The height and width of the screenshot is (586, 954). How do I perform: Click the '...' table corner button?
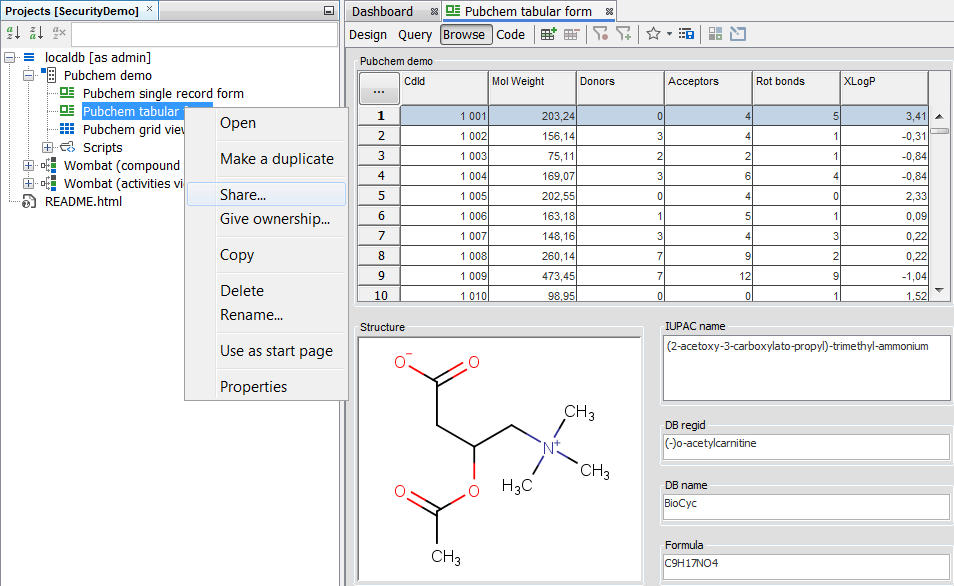click(379, 90)
